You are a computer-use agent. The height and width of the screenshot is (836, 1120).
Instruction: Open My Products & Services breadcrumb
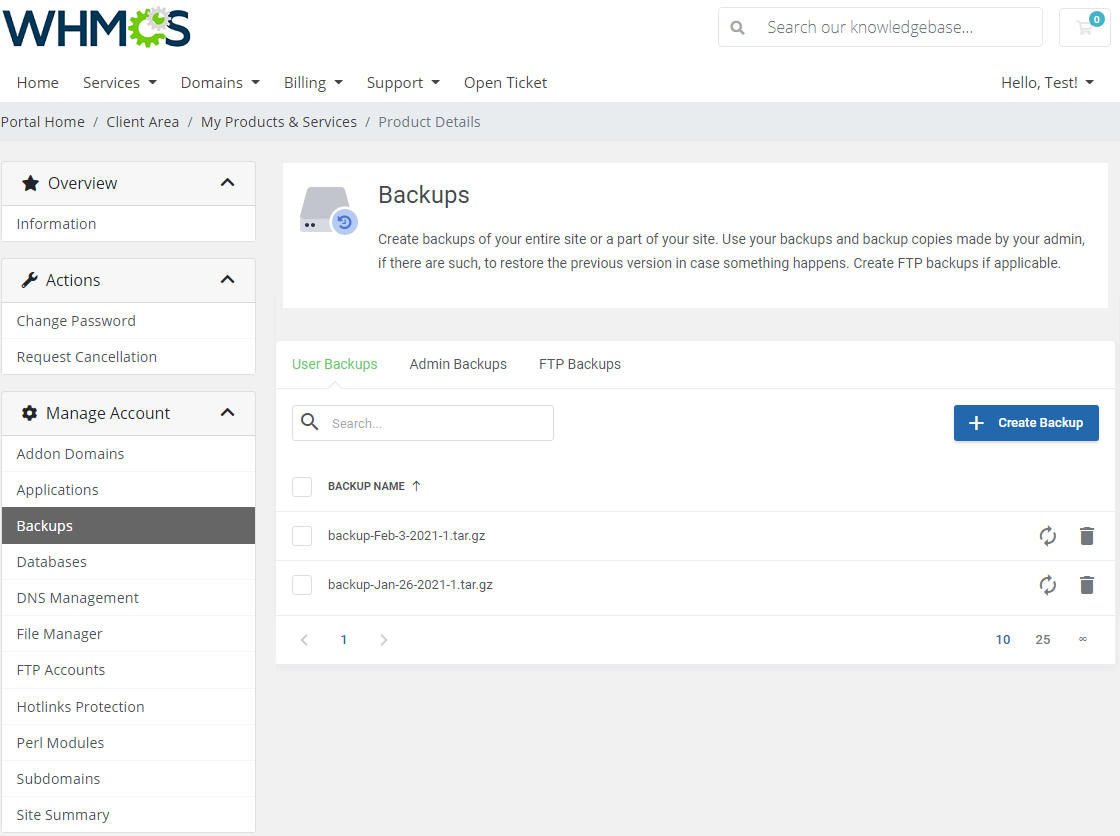pyautogui.click(x=279, y=122)
